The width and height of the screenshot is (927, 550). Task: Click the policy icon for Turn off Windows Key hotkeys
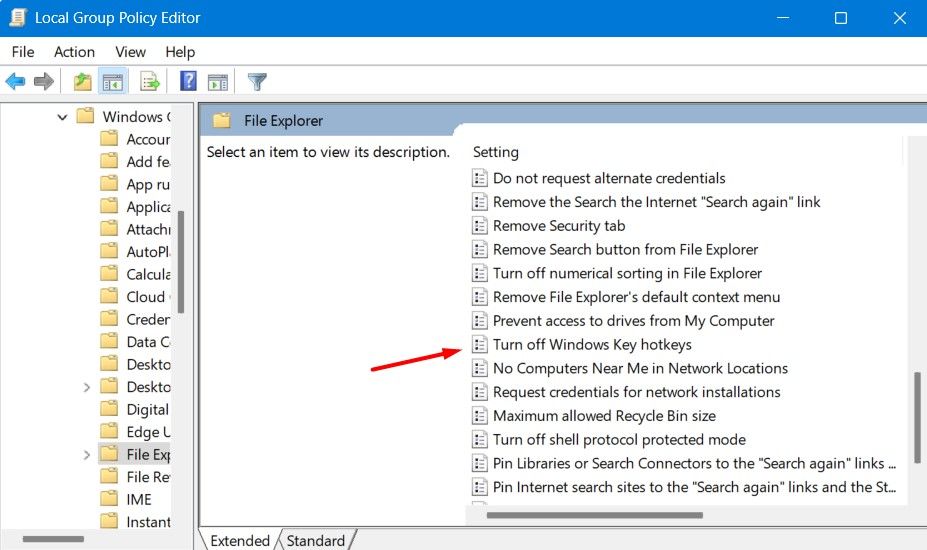coord(479,345)
